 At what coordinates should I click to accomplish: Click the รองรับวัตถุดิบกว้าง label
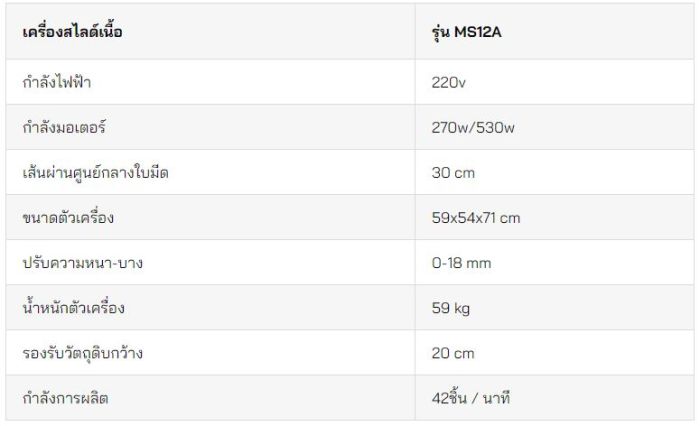tap(83, 353)
